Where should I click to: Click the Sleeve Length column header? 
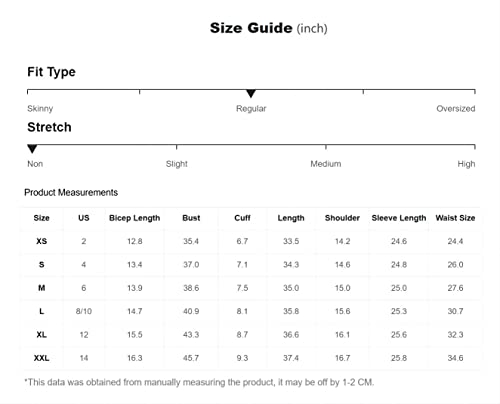(x=399, y=218)
